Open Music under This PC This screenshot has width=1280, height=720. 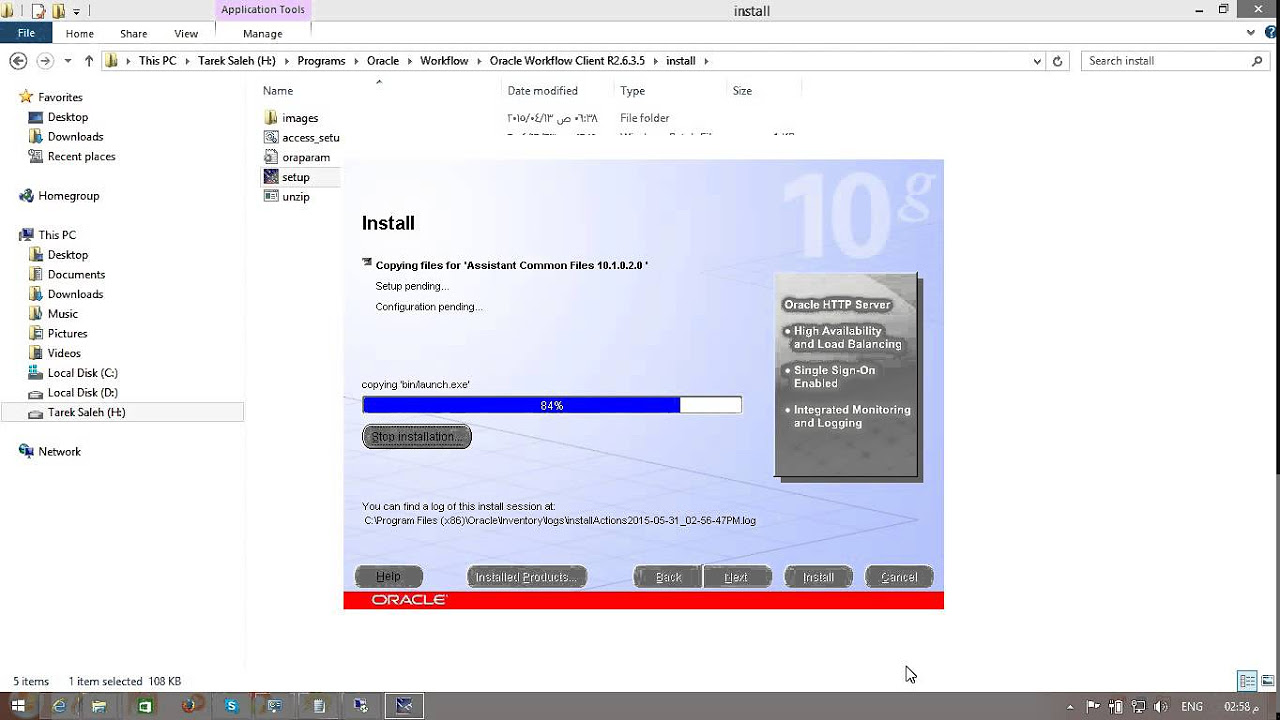(x=62, y=314)
